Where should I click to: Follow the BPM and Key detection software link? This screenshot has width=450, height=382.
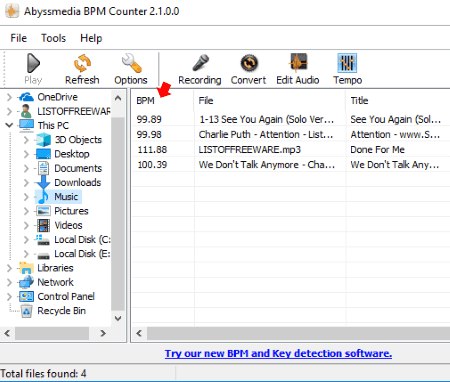pyautogui.click(x=278, y=353)
